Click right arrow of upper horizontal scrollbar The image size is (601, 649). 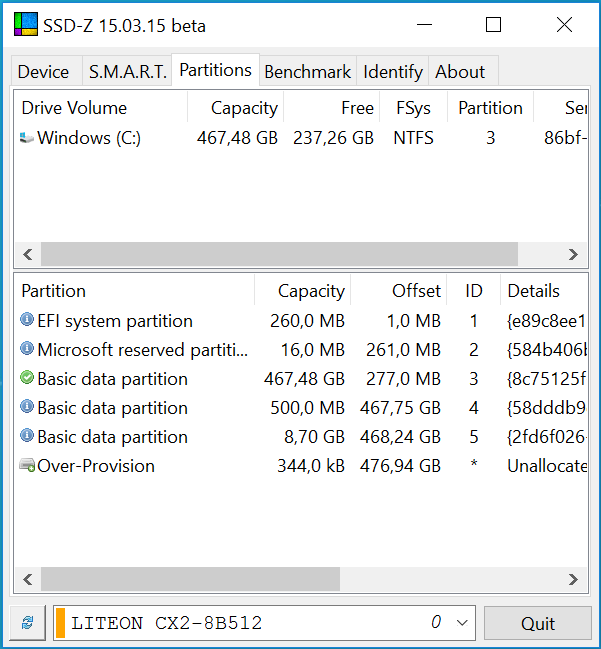pyautogui.click(x=573, y=254)
